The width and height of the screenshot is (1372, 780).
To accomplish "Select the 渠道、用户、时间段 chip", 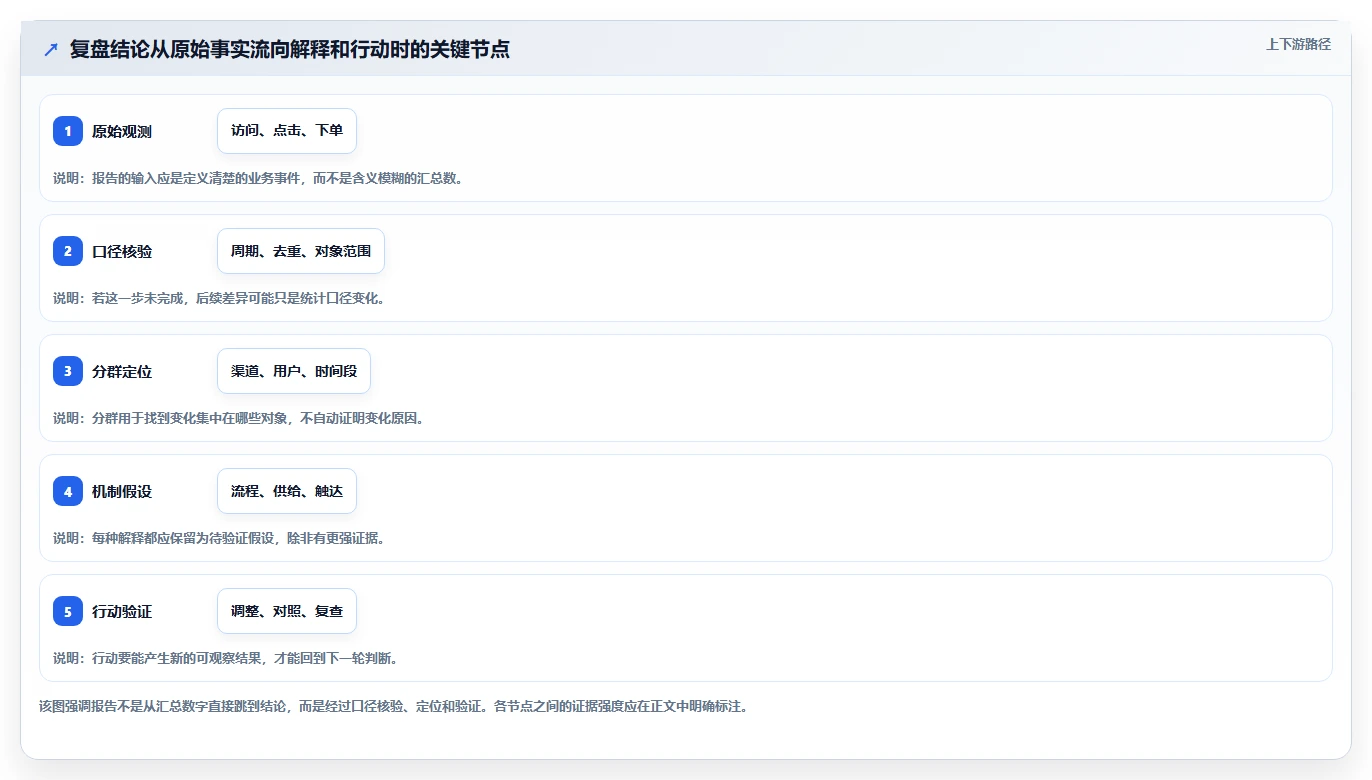I will coord(294,371).
